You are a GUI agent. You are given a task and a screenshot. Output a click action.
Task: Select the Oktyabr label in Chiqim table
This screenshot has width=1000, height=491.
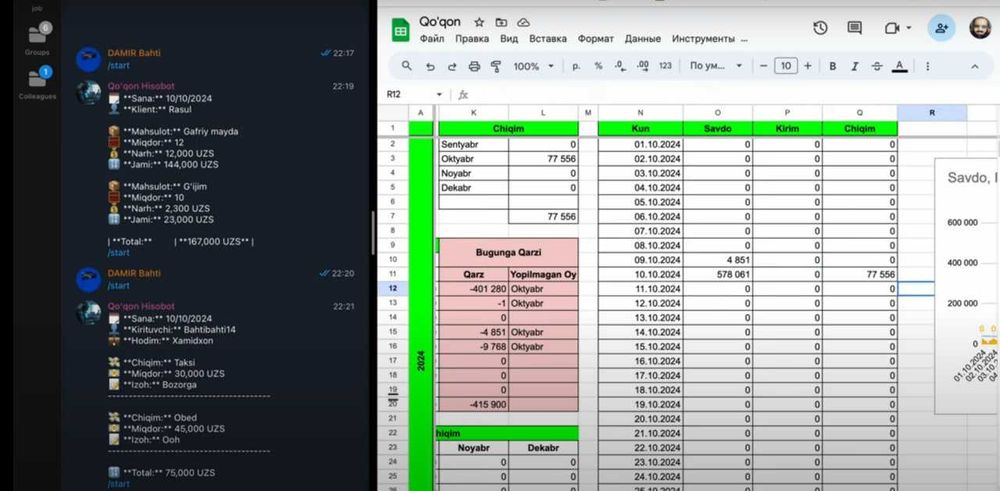pyautogui.click(x=473, y=159)
